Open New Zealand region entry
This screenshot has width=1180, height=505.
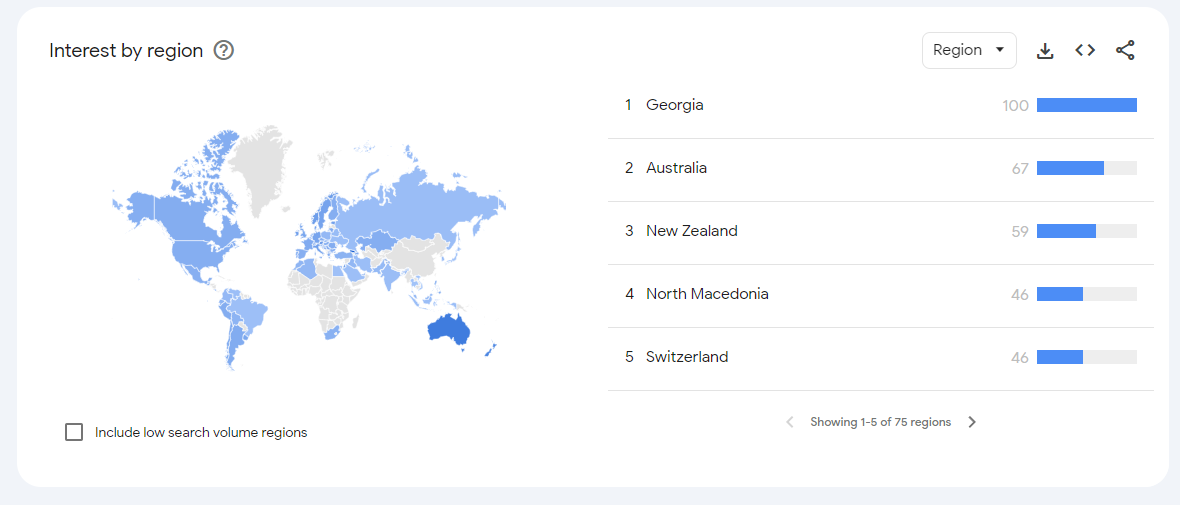[691, 231]
